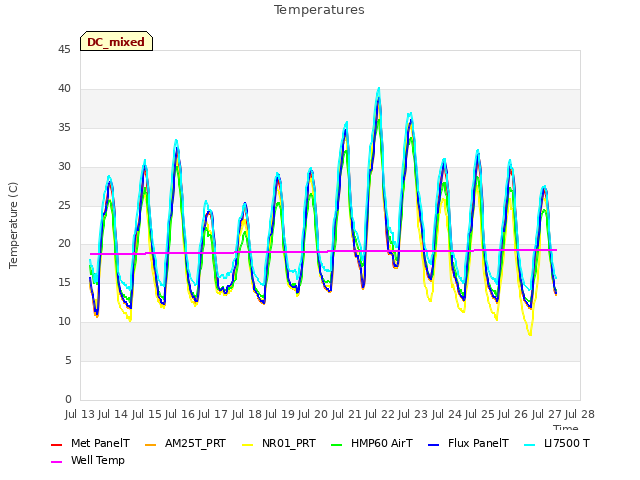Click the Jul 21 x-axis tick label
The height and width of the screenshot is (480, 640).
pos(347,414)
